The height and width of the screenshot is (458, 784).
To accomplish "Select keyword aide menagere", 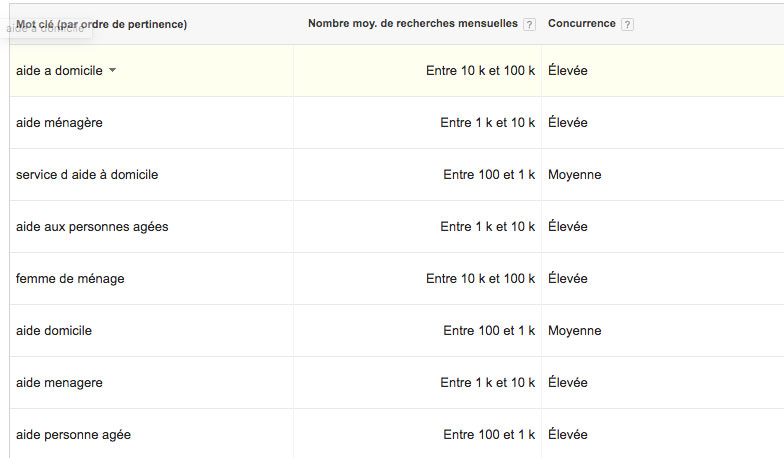I will coord(59,382).
